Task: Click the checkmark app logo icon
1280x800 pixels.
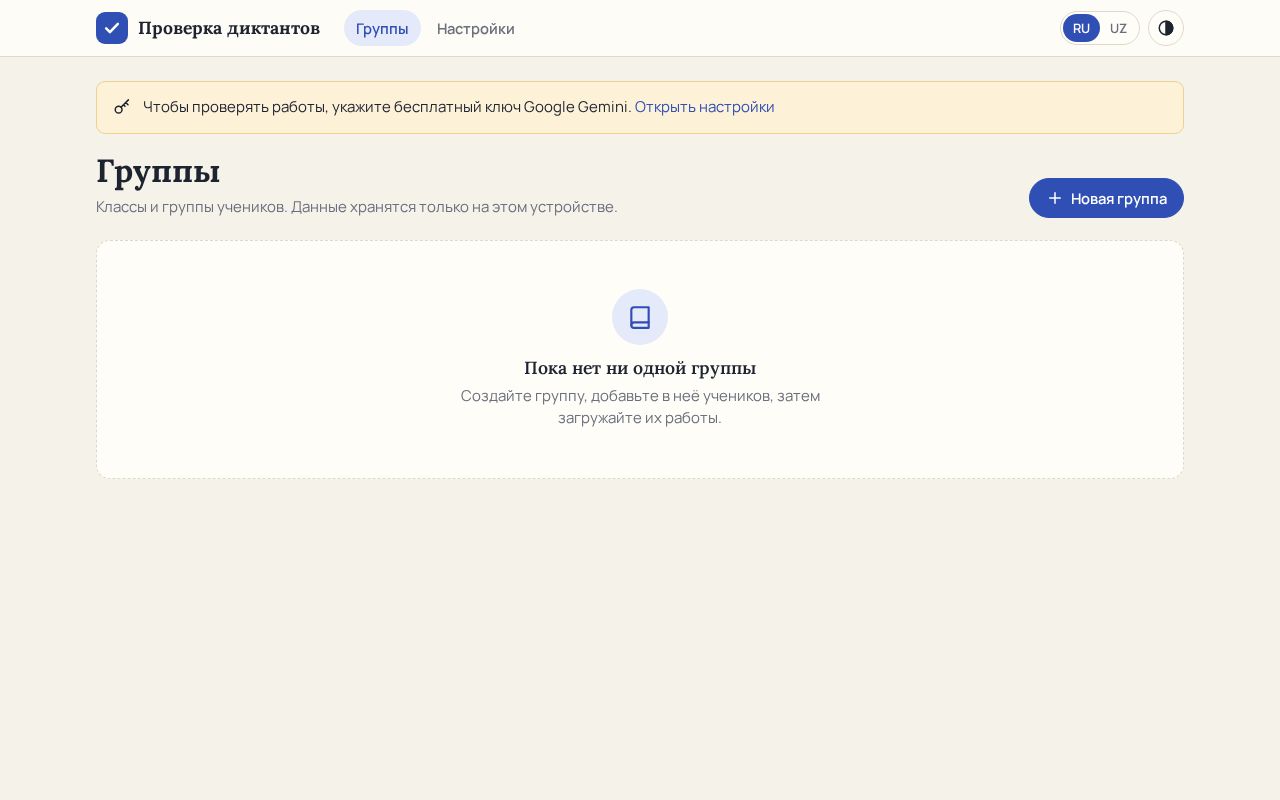Action: coord(112,28)
